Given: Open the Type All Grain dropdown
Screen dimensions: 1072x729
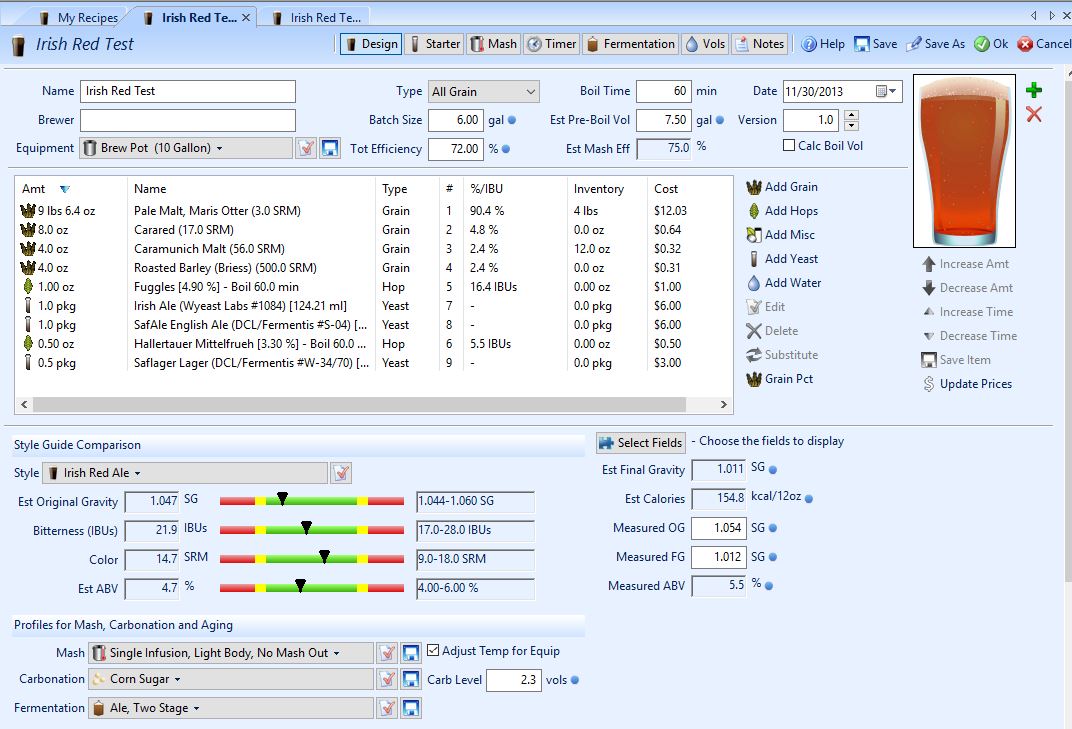Looking at the screenshot, I should point(484,91).
